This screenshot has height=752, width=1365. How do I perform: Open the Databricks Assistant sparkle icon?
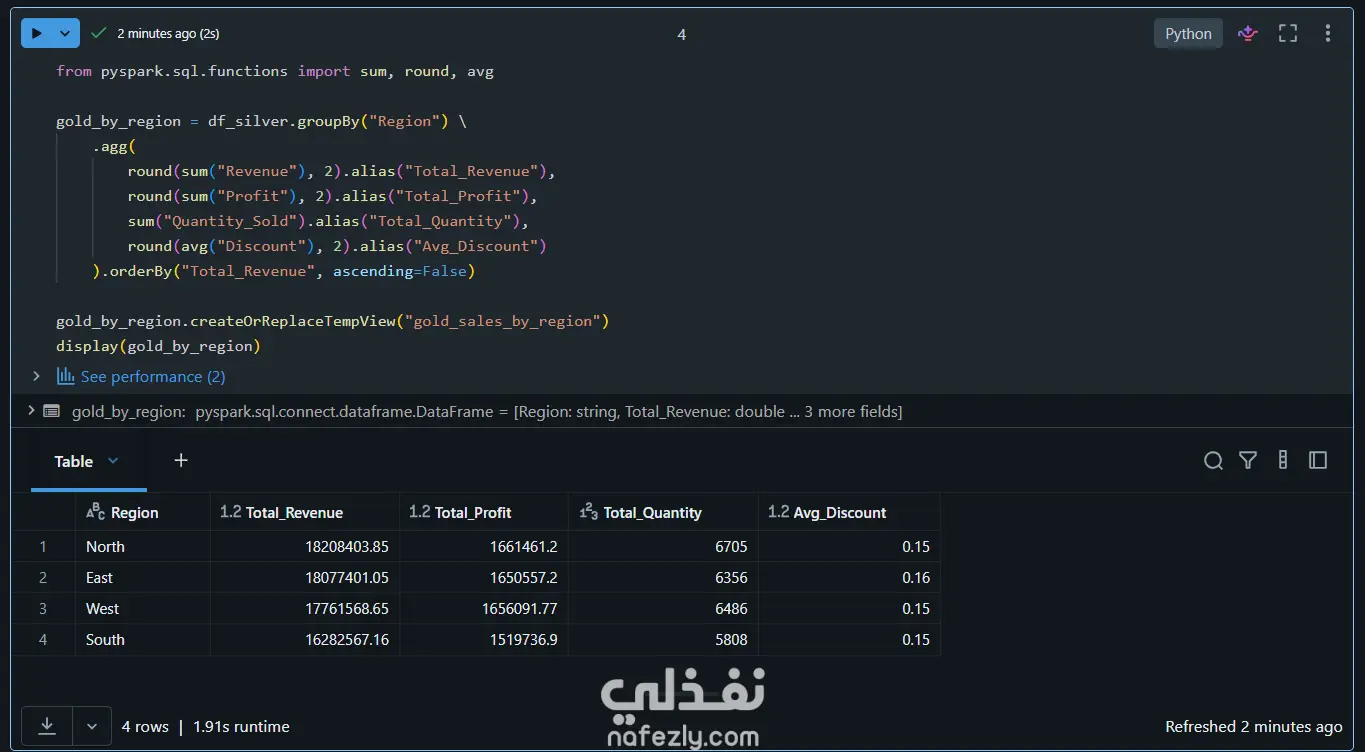coord(1247,33)
